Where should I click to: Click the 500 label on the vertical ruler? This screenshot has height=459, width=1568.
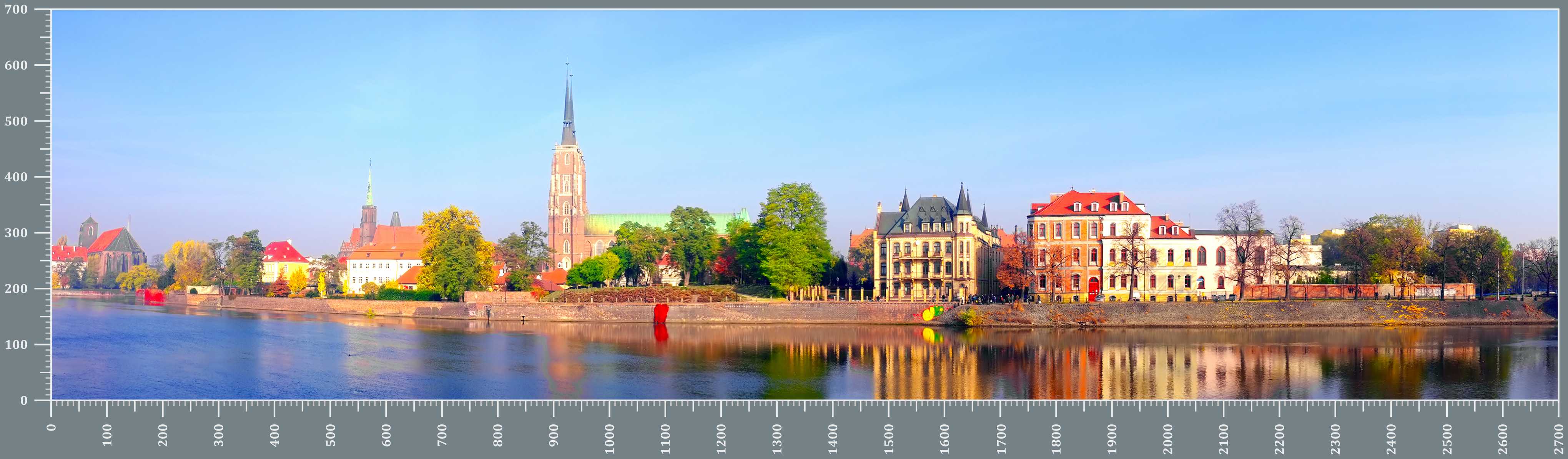click(x=16, y=121)
